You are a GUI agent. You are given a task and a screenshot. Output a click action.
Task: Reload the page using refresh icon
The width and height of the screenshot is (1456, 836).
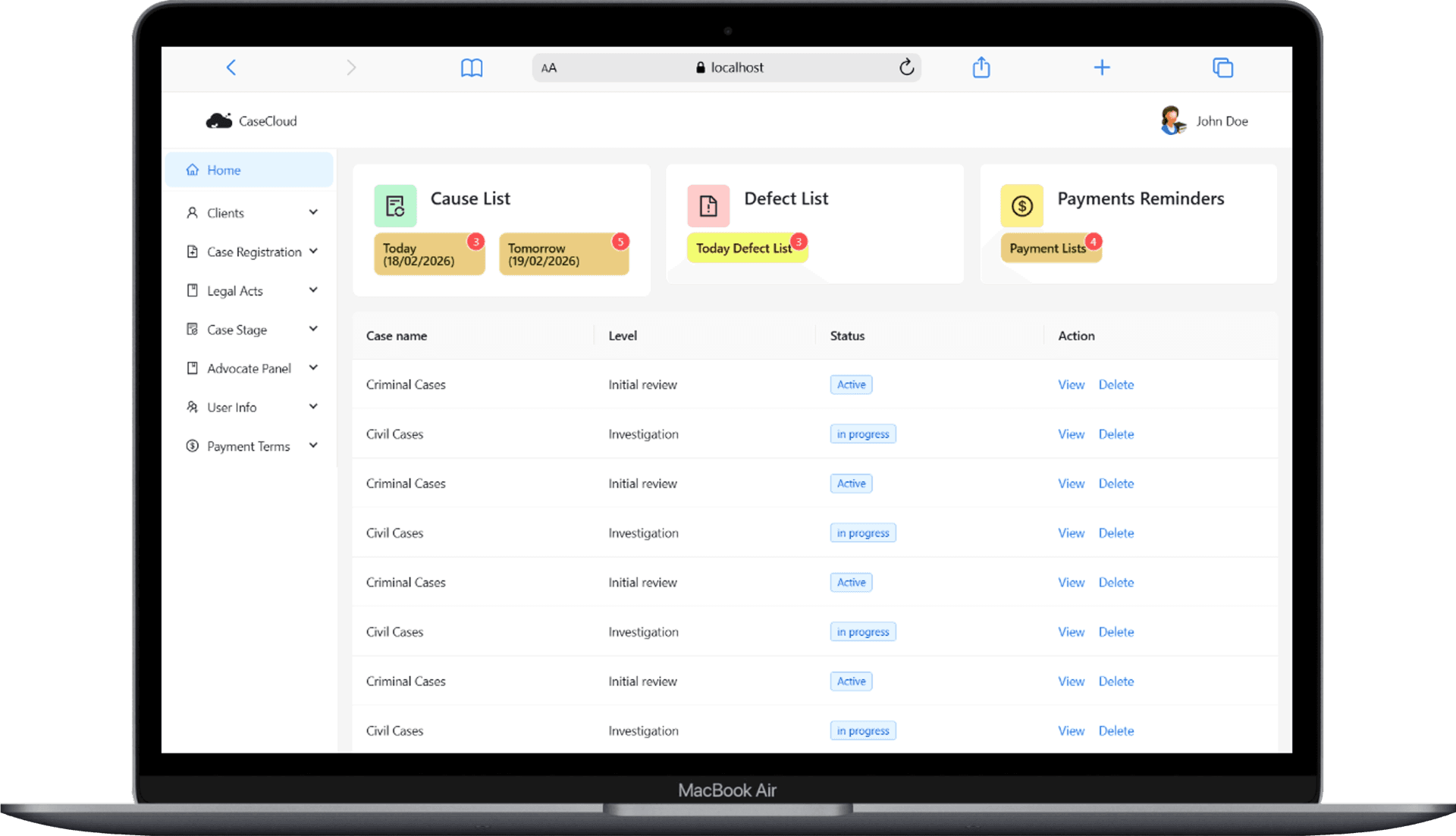tap(906, 67)
